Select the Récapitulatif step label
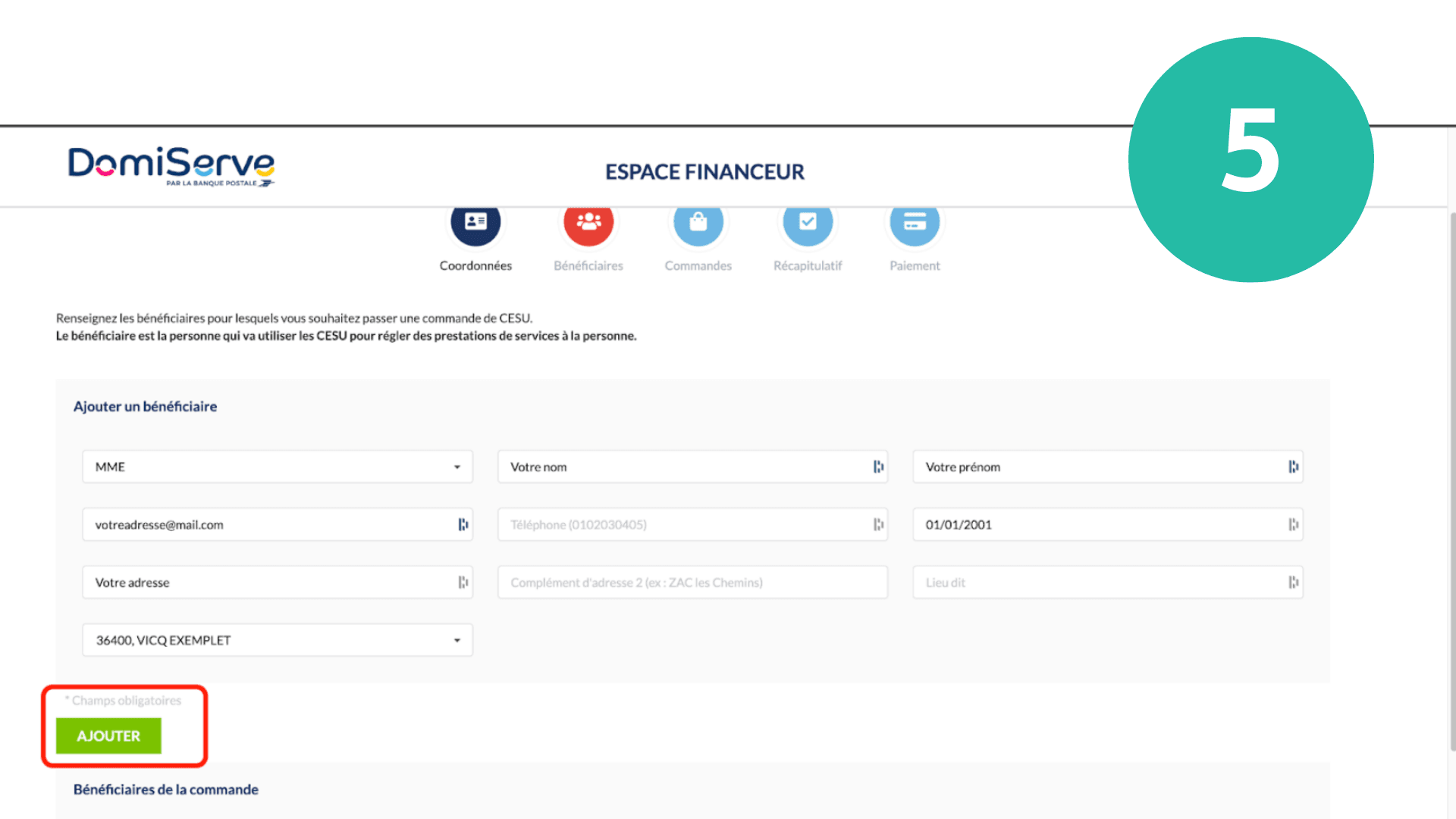The height and width of the screenshot is (819, 1456). click(808, 266)
